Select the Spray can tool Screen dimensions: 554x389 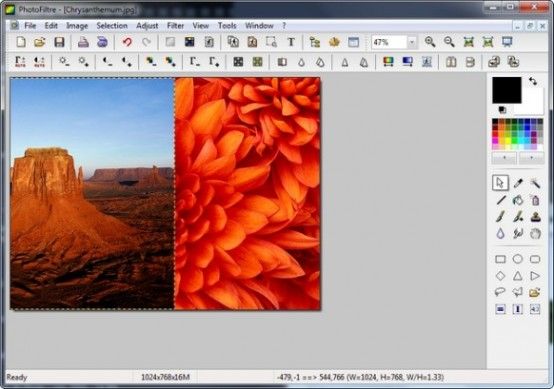point(535,200)
